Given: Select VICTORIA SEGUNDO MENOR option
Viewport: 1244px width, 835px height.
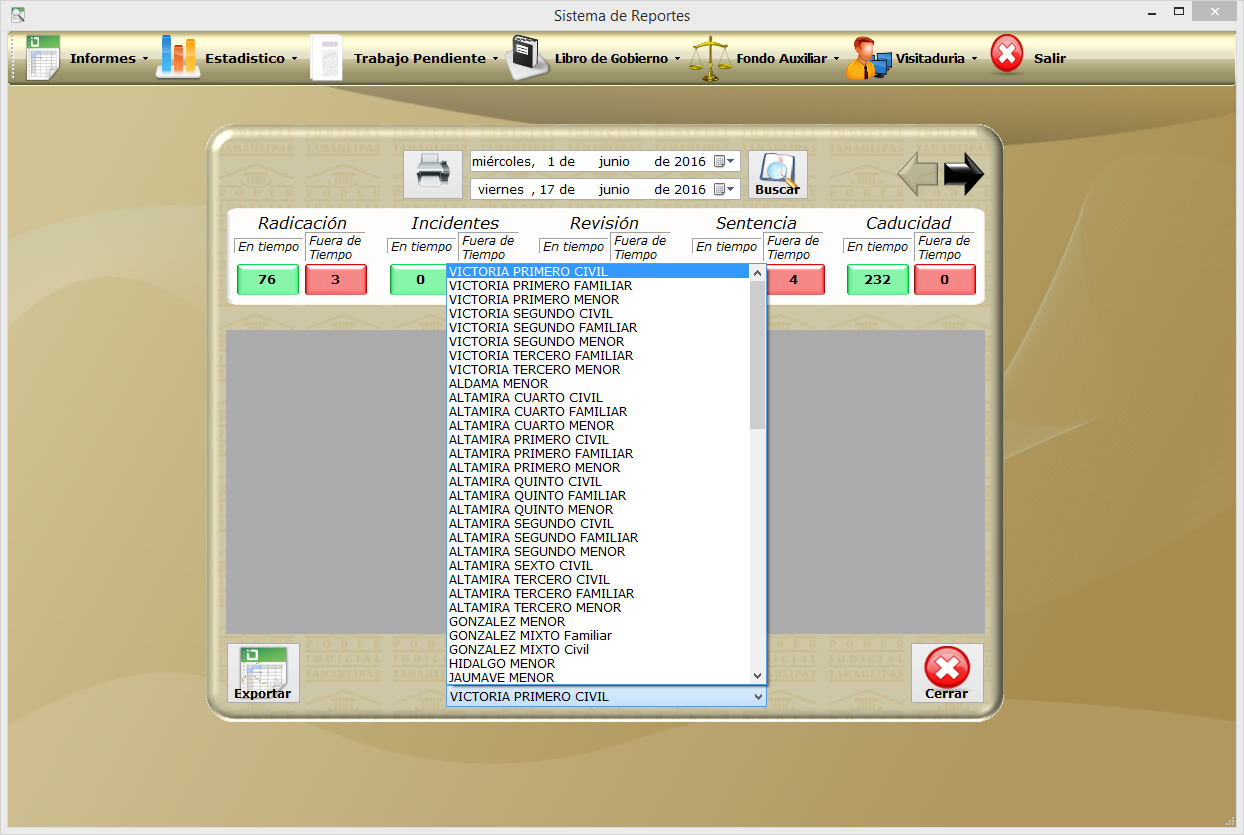Looking at the screenshot, I should pos(598,341).
